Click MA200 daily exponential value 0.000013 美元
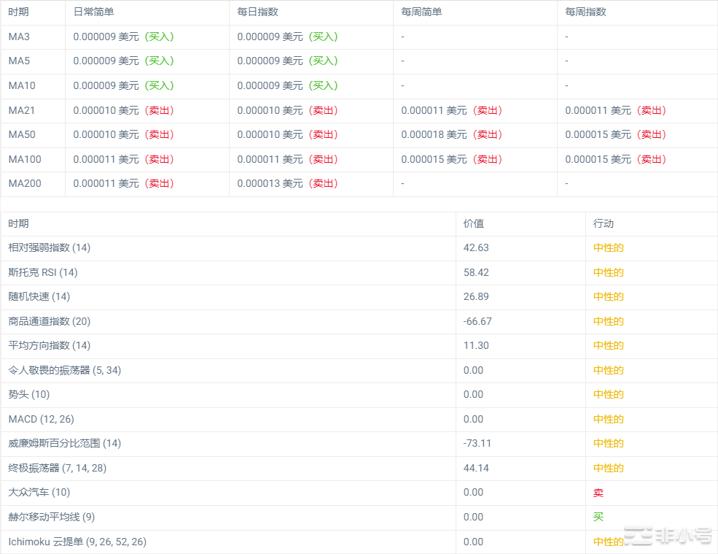The height and width of the screenshot is (554, 718). coord(270,183)
